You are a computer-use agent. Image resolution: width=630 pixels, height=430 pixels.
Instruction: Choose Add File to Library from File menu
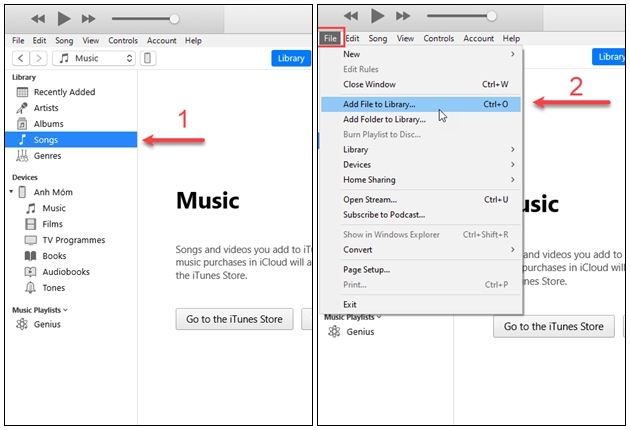421,104
